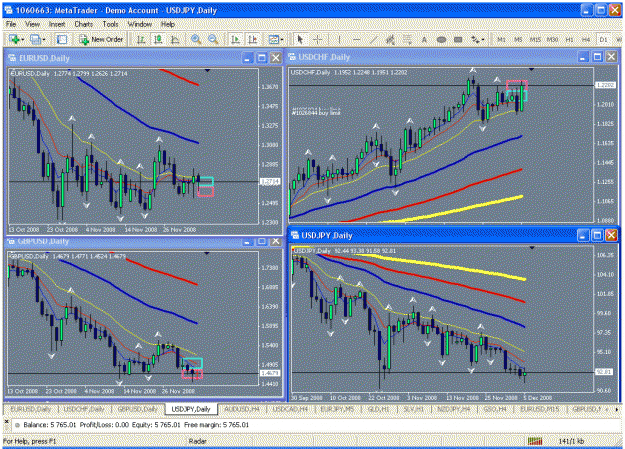Image resolution: width=625 pixels, height=449 pixels.
Task: Expand the Profiles dropdown arrow
Action: tap(44, 39)
